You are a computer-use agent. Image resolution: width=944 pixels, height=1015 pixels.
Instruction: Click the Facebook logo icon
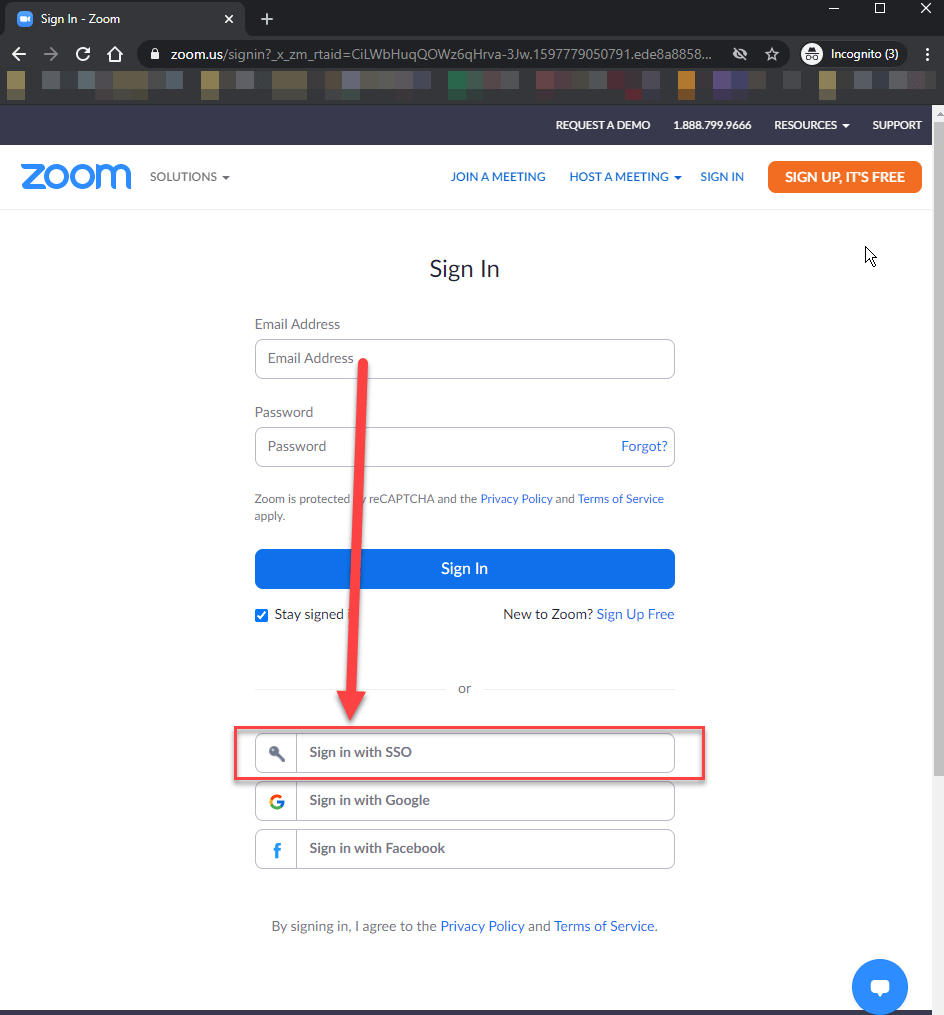(277, 849)
